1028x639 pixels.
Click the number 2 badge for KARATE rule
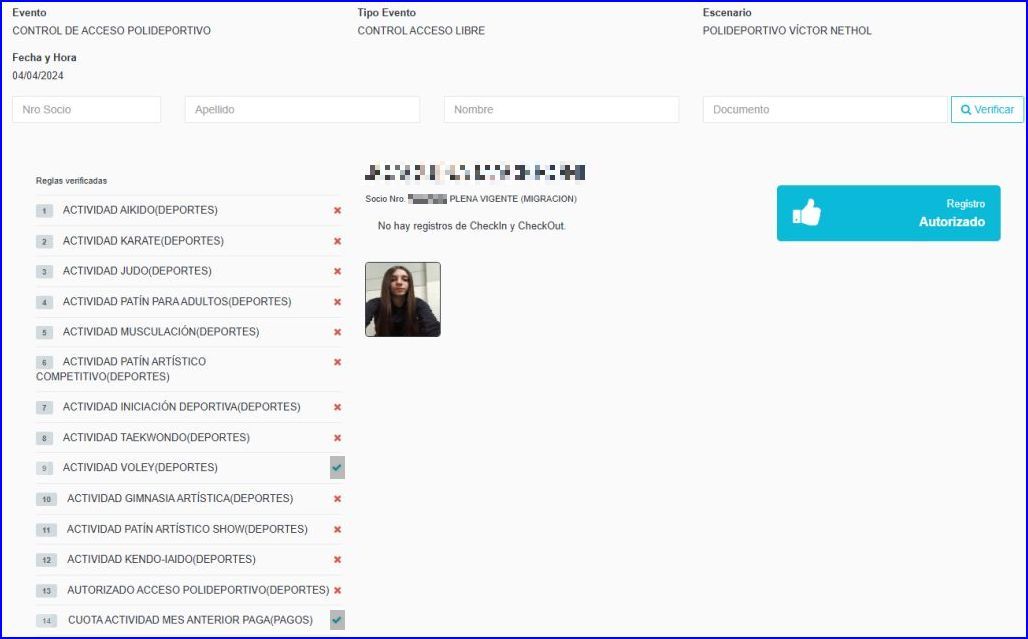pos(45,242)
